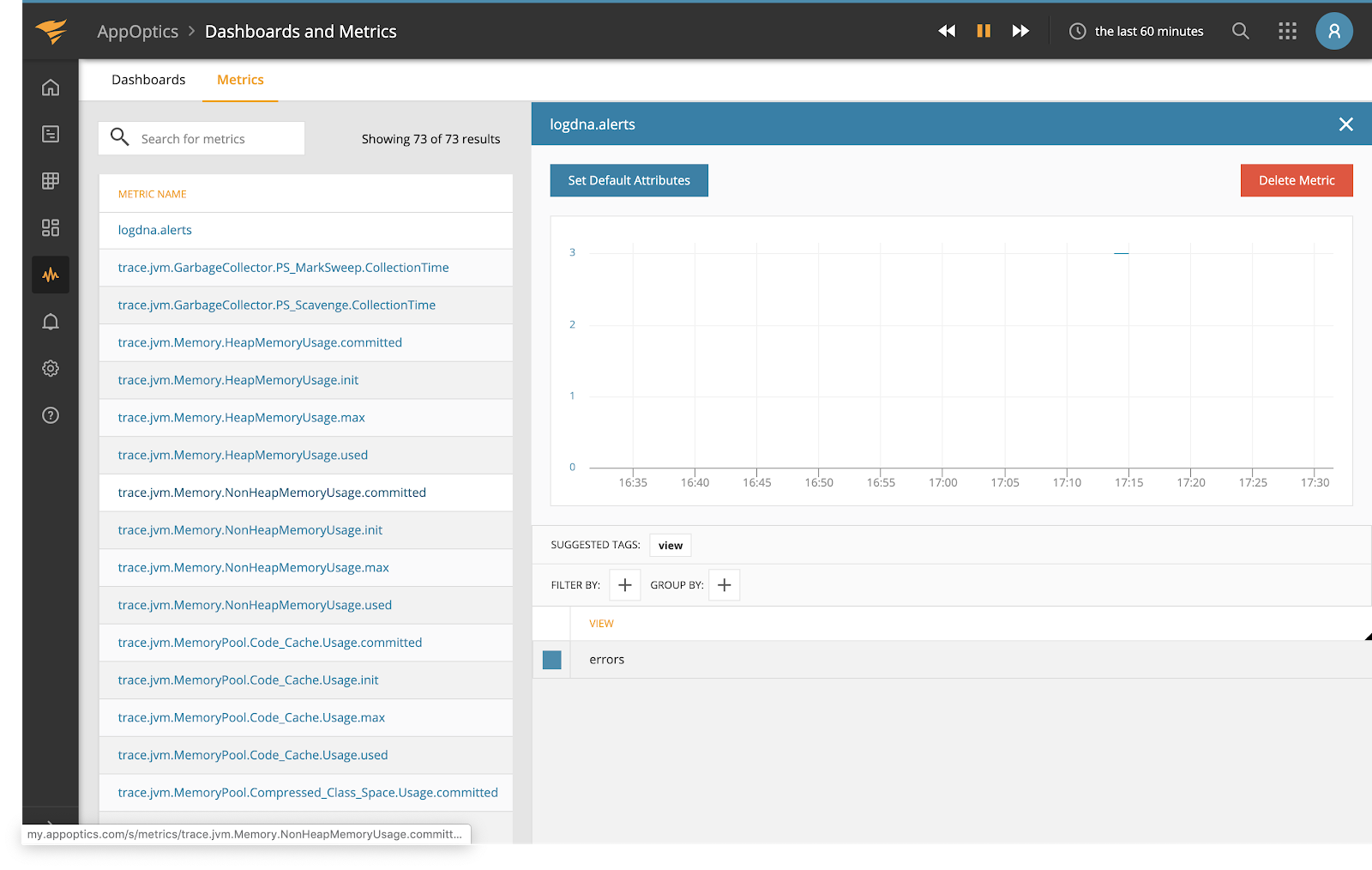Click the errors row in view table

952,660
